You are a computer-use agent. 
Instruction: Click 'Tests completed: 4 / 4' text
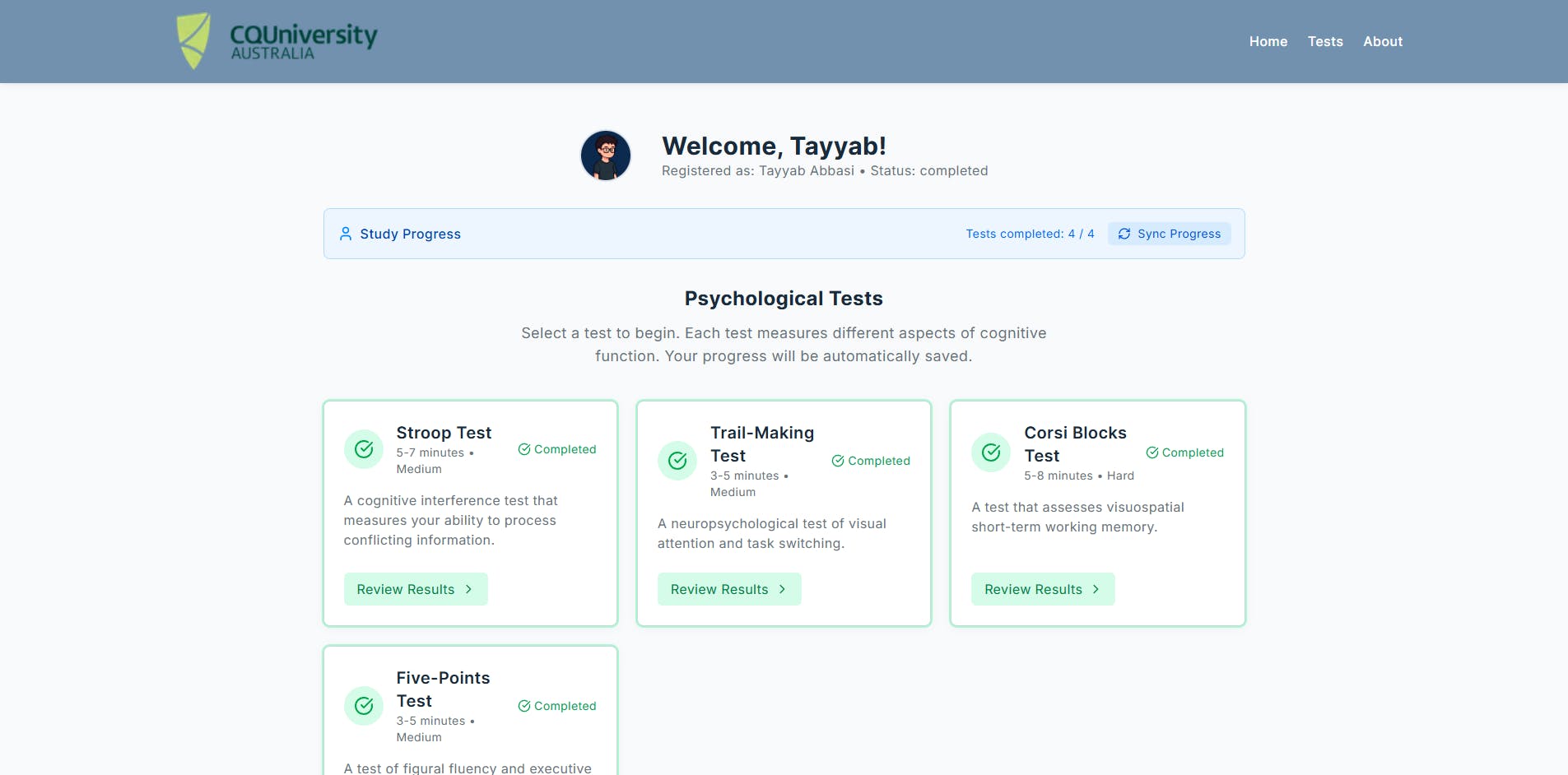click(1030, 234)
